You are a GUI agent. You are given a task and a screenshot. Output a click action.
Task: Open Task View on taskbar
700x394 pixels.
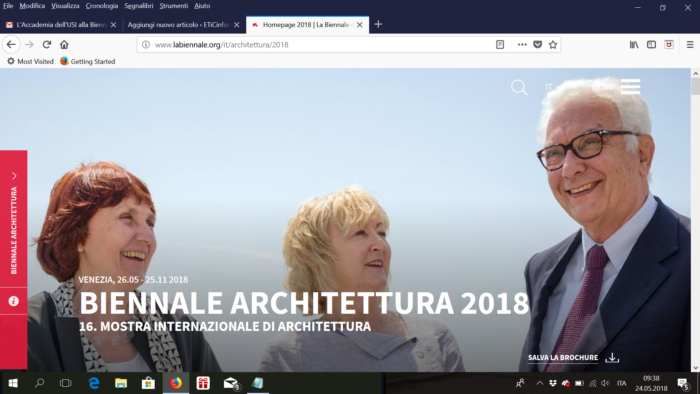[x=66, y=383]
